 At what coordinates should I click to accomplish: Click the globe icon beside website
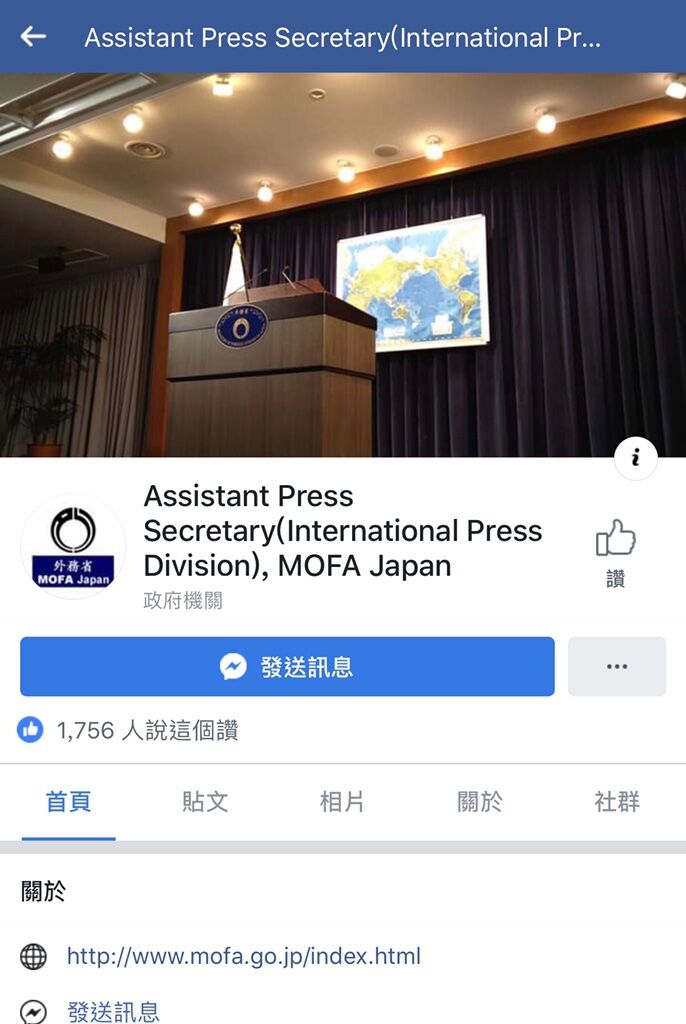tap(33, 957)
